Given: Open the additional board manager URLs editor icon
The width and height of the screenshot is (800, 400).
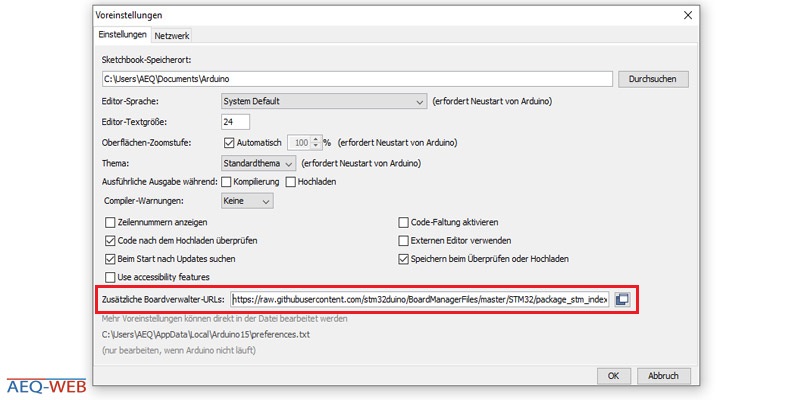Looking at the screenshot, I should click(x=621, y=299).
